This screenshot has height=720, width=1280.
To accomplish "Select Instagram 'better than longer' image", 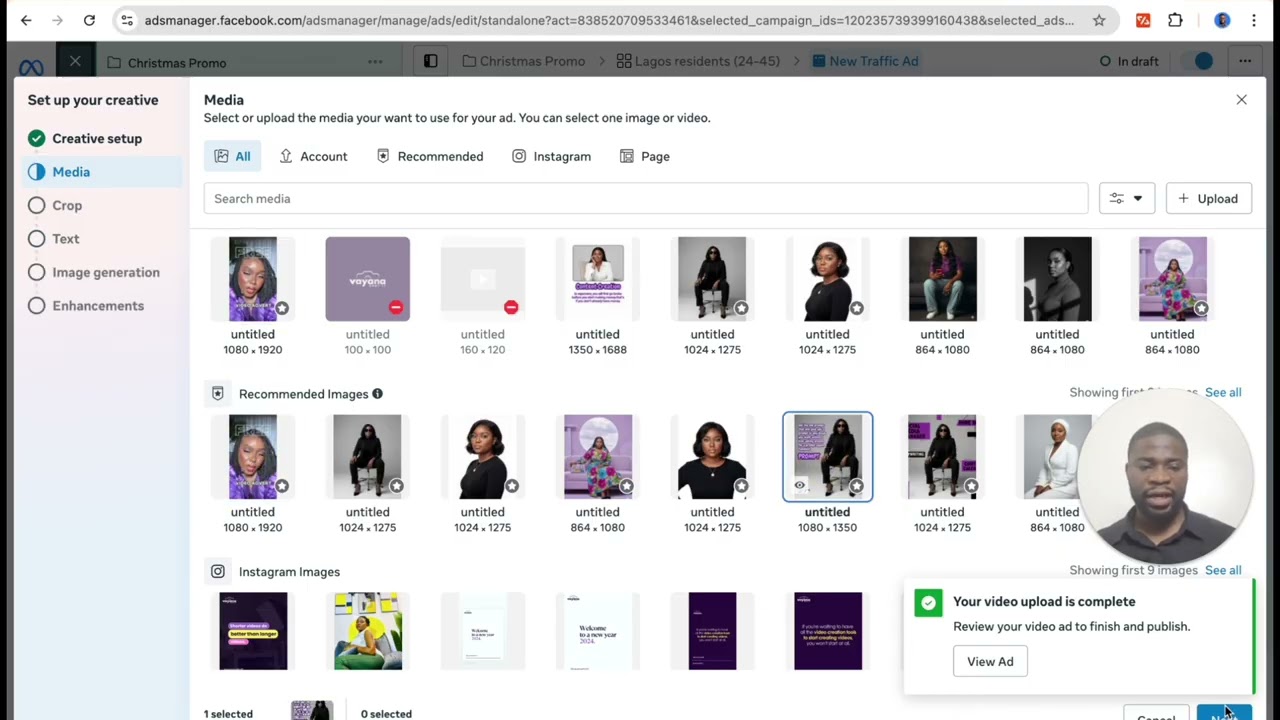I will (x=252, y=631).
